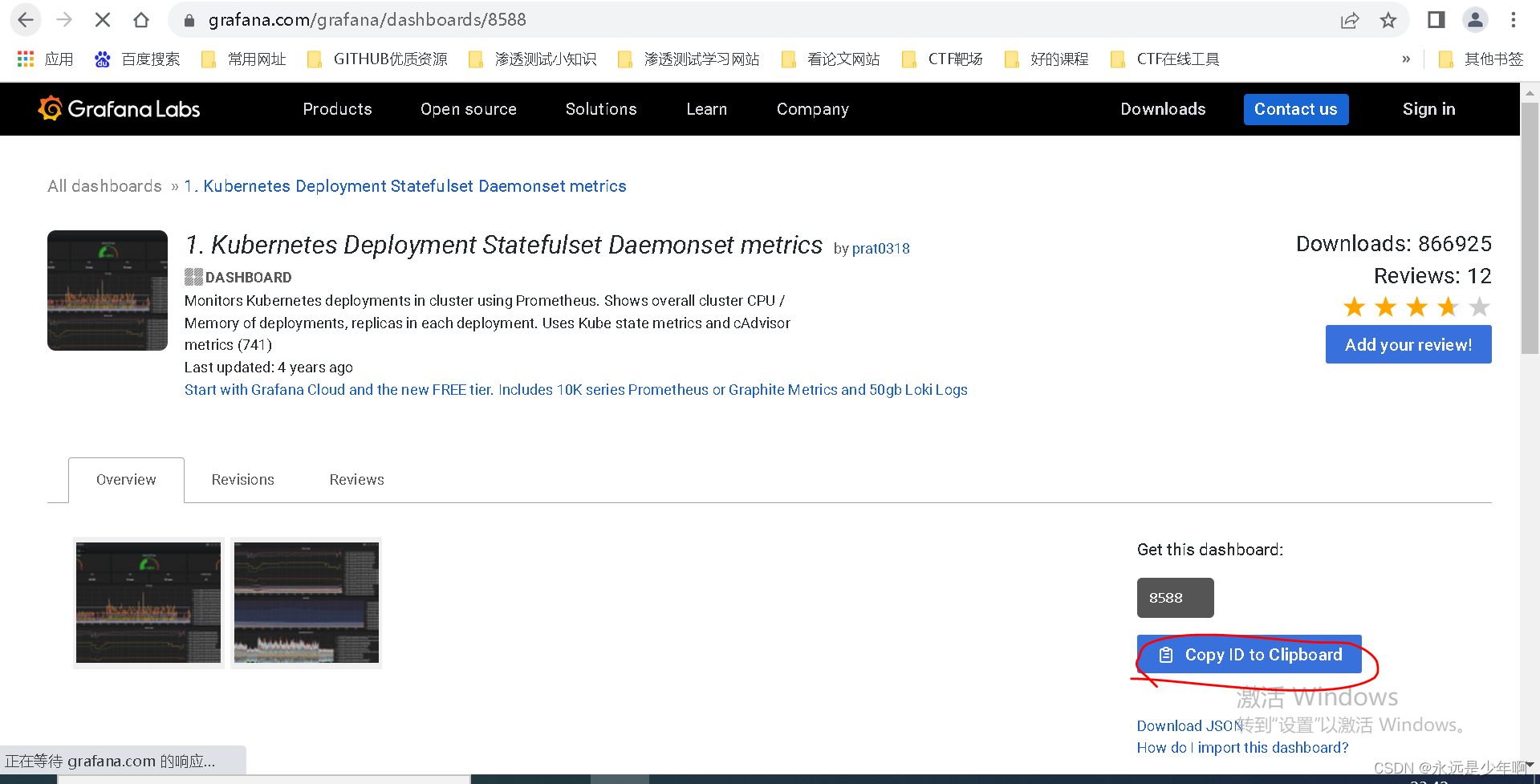Click the Contact us button

click(1296, 109)
